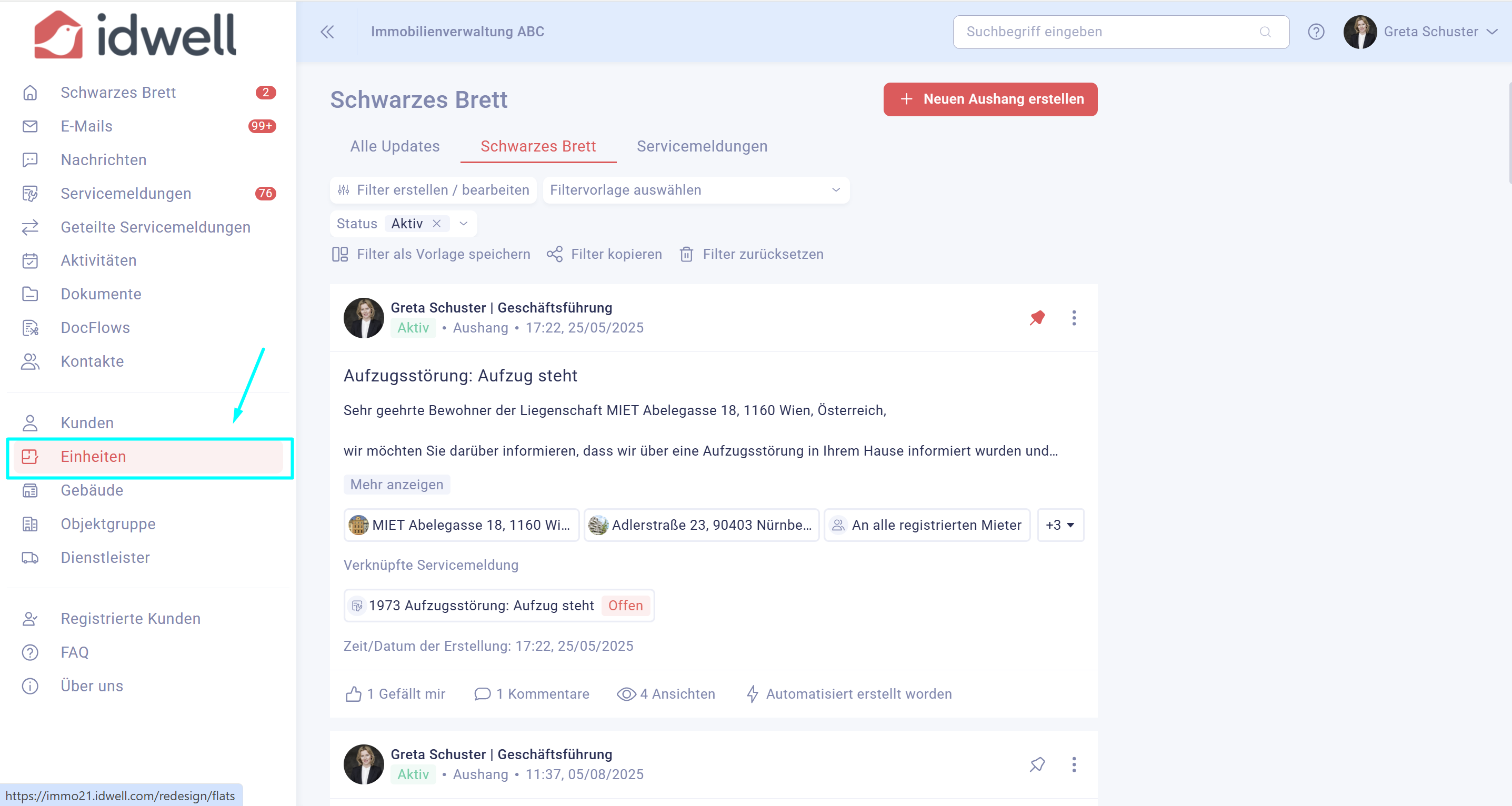Click the Kontakte people icon

point(30,361)
